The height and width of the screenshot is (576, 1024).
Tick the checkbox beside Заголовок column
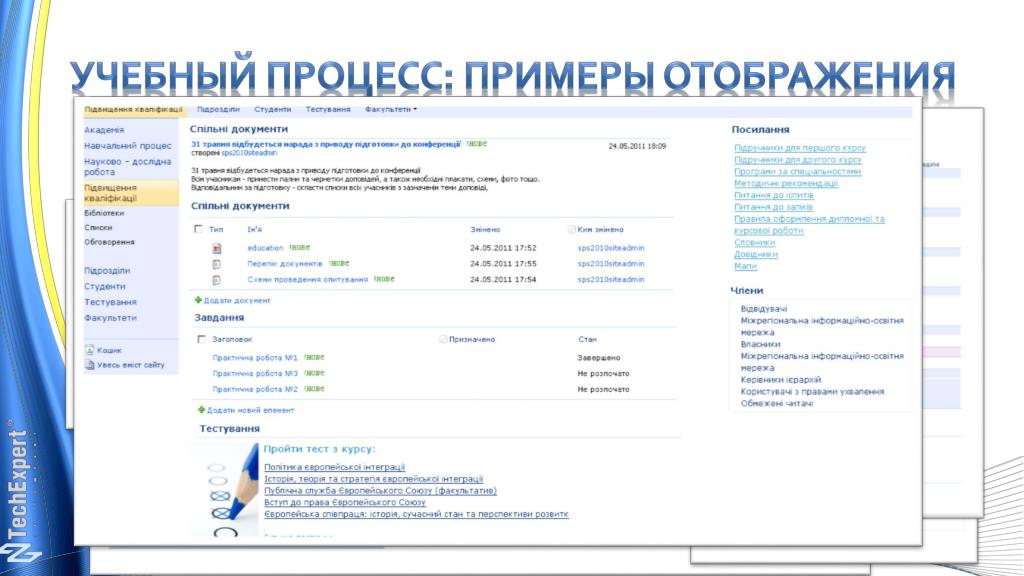coord(202,339)
